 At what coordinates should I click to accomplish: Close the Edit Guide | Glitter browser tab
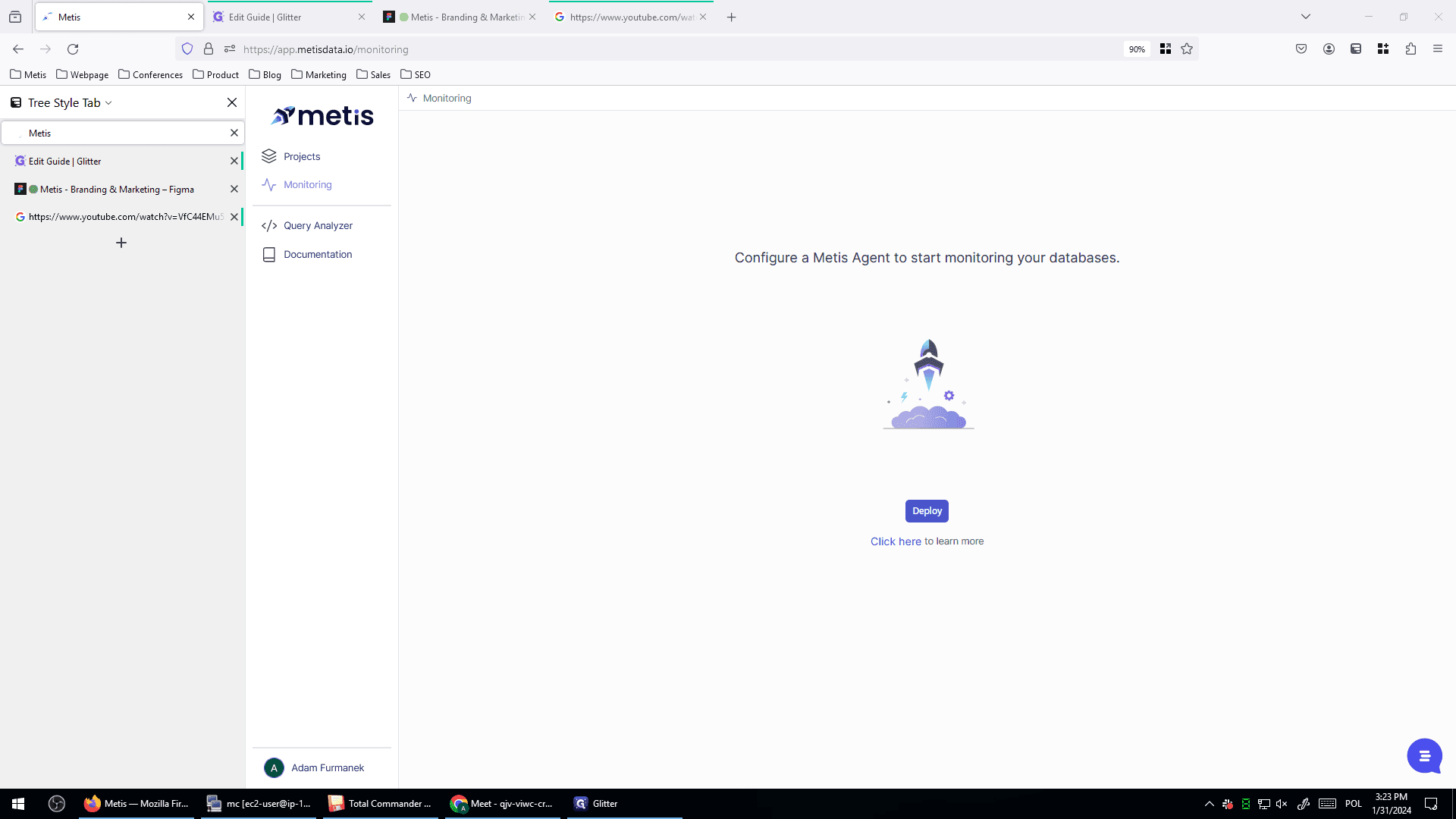[362, 17]
